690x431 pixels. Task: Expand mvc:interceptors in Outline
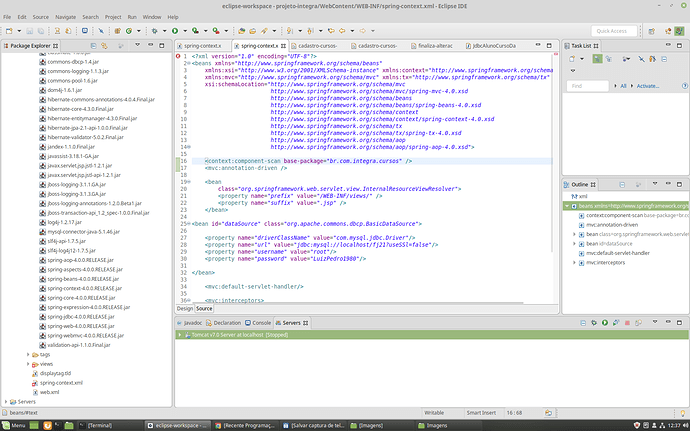(x=574, y=262)
